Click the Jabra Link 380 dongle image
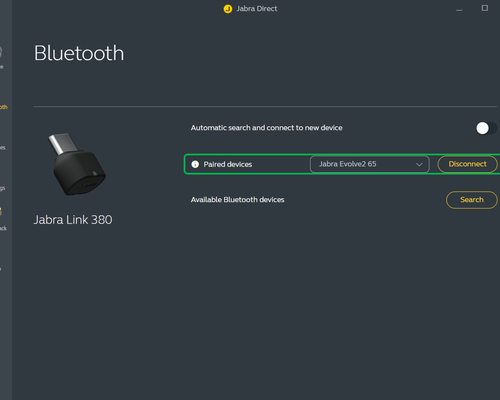The image size is (500, 400). [x=77, y=164]
